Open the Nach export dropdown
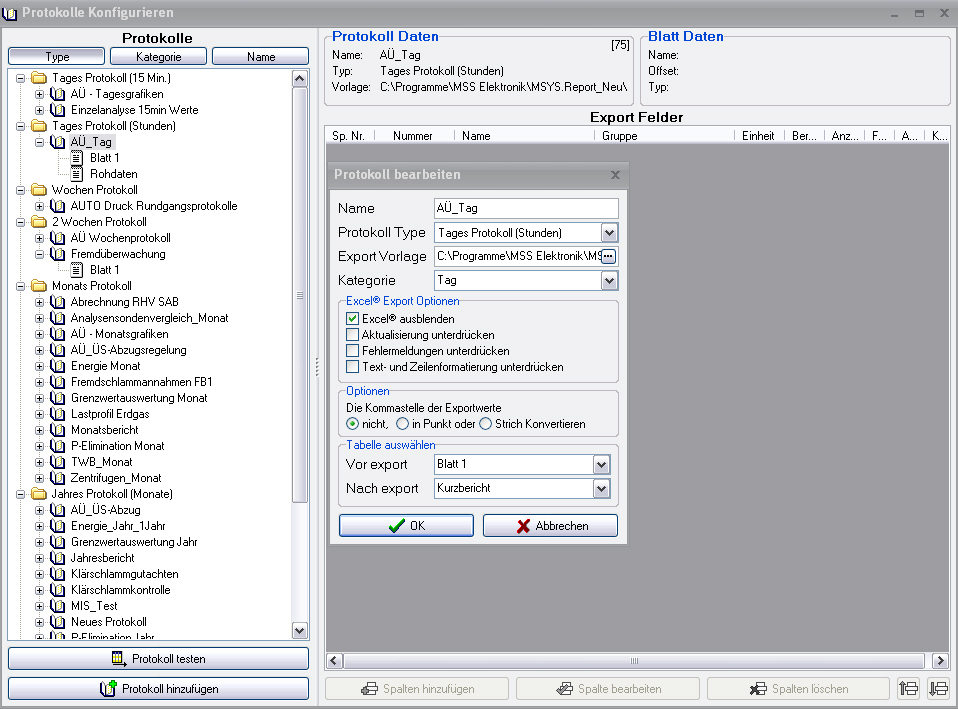The image size is (958, 709). (x=601, y=489)
